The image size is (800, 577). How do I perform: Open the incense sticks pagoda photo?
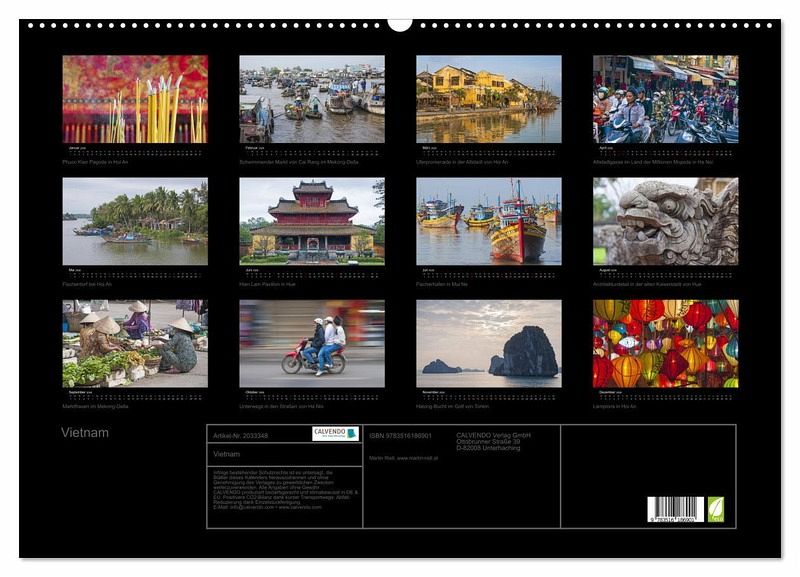click(x=135, y=99)
